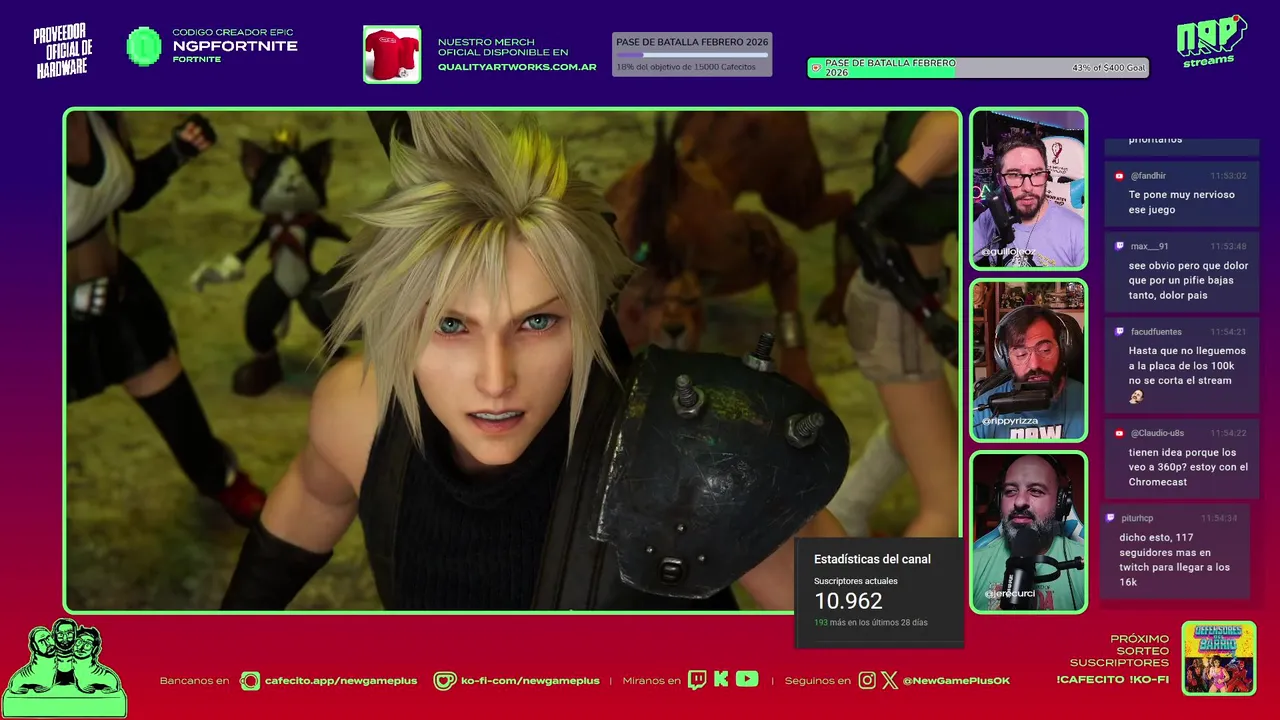Click the @NewGamePlusOK handle
This screenshot has height=720, width=1280.
click(x=956, y=681)
